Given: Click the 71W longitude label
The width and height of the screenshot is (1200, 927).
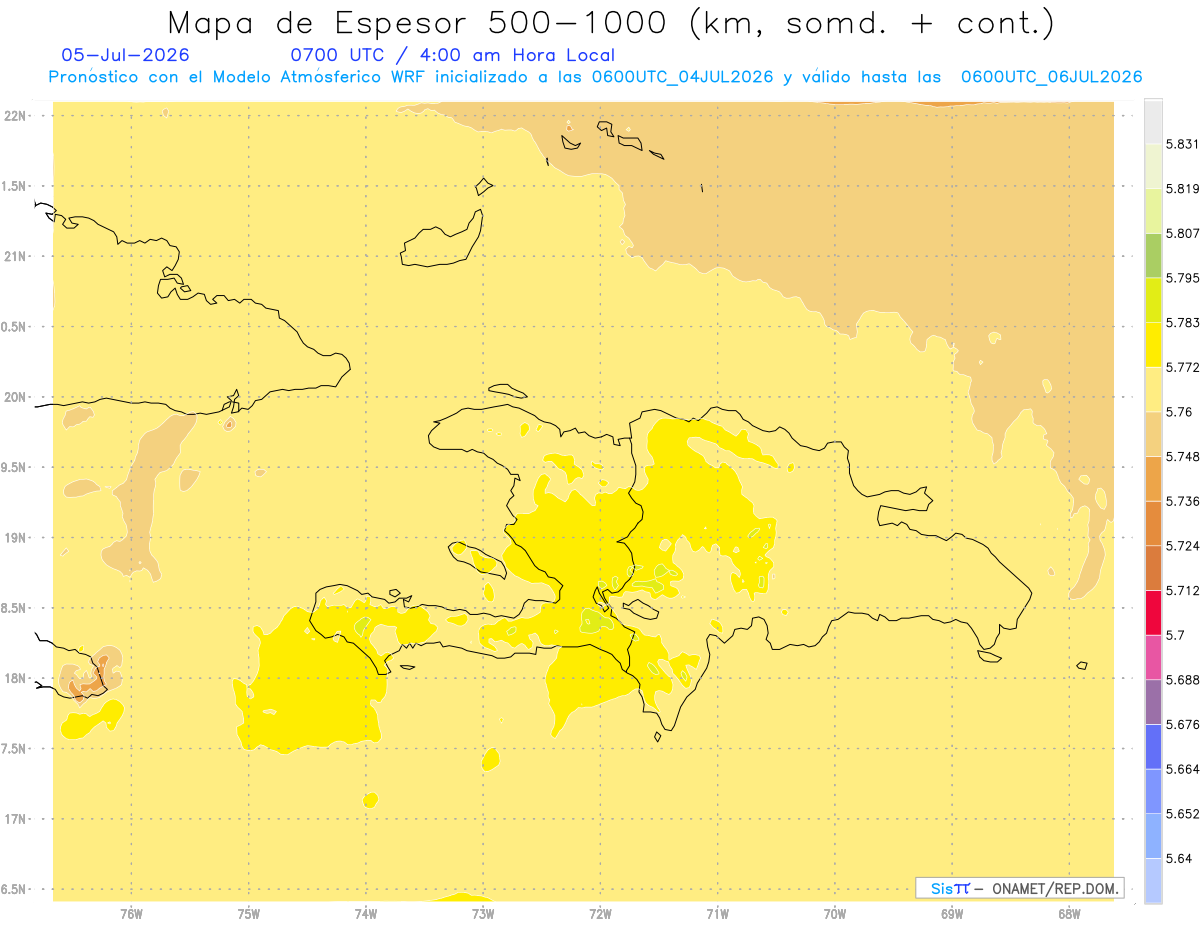Looking at the screenshot, I should point(717,913).
